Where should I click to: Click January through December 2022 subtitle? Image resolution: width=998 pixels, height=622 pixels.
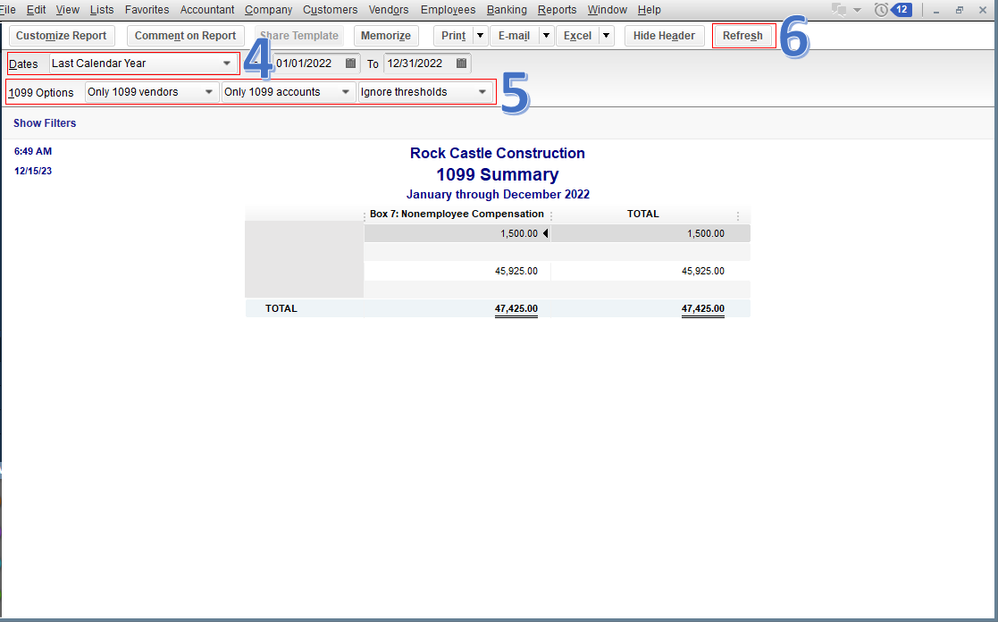click(x=498, y=194)
